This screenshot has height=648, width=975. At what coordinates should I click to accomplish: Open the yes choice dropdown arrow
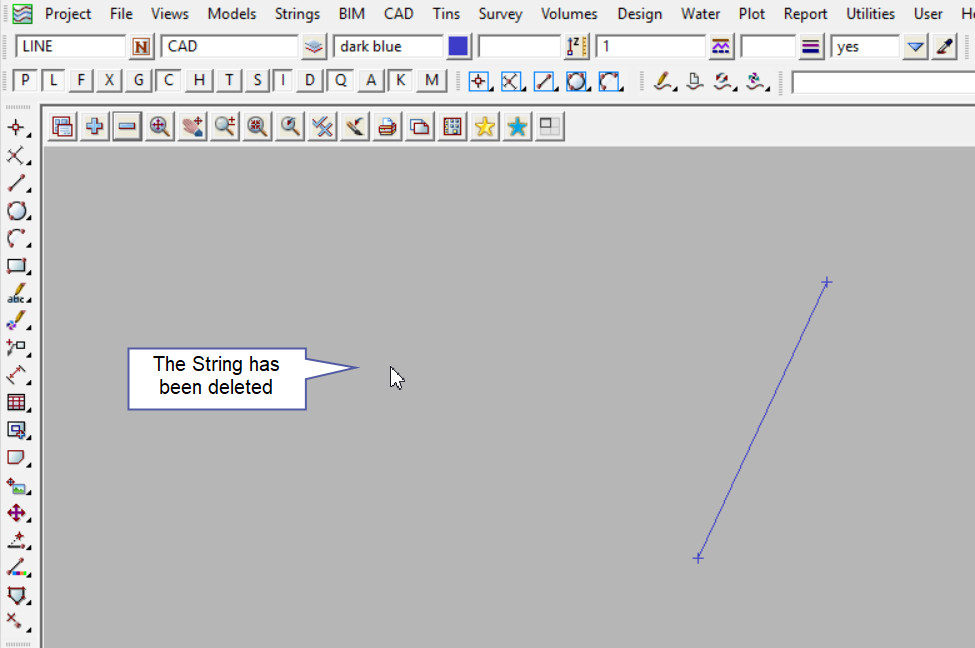pos(915,47)
